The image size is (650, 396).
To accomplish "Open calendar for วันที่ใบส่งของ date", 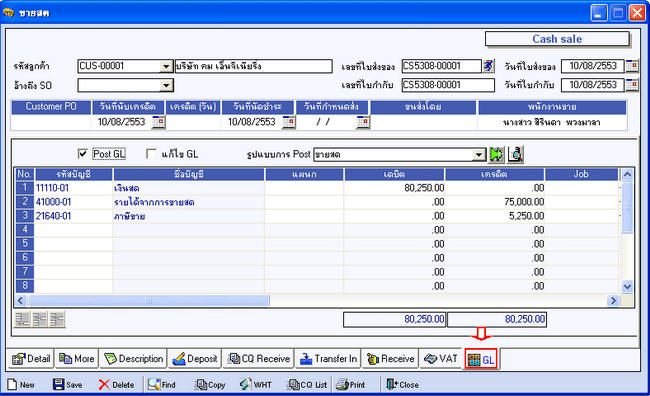I will pyautogui.click(x=632, y=66).
